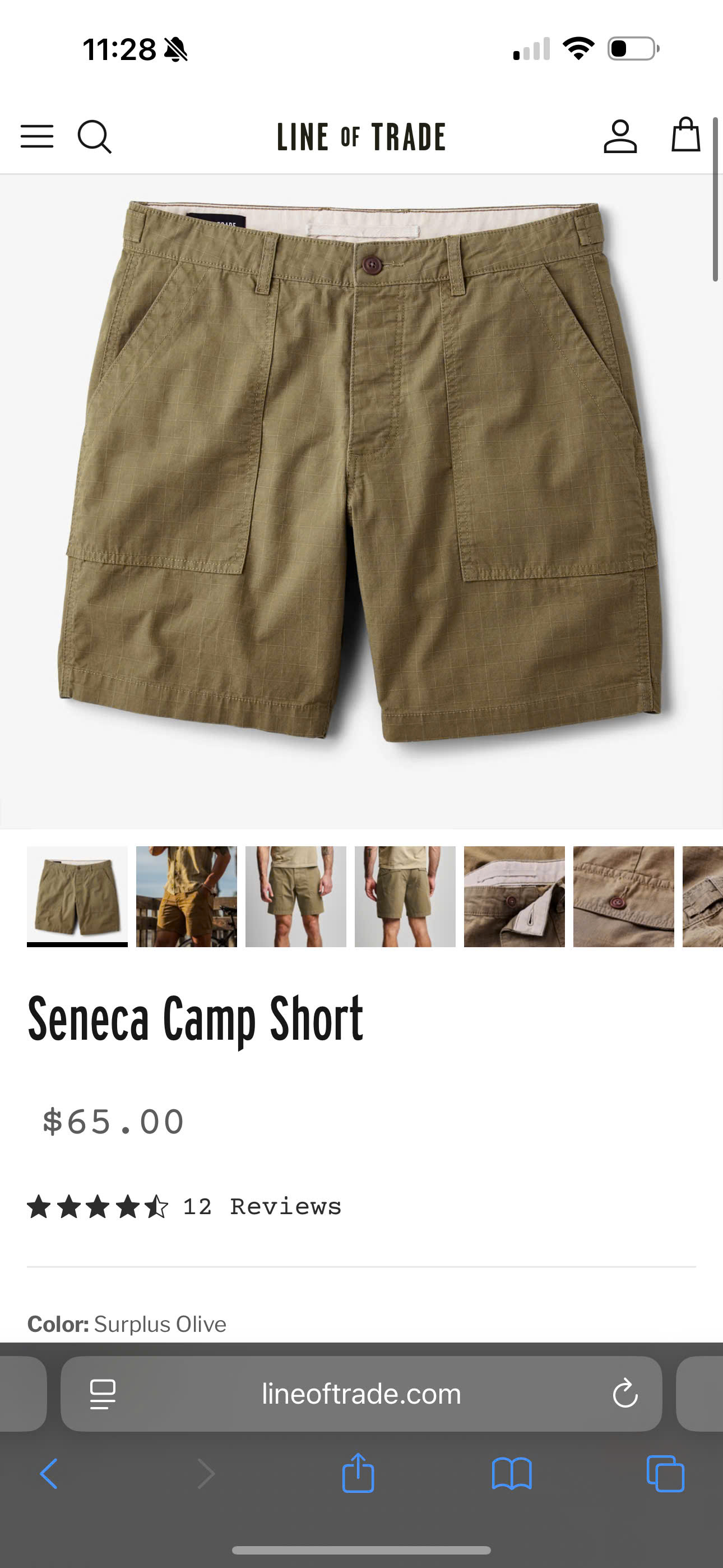Tap the main olive shorts product image
723x1568 pixels.
coord(361,501)
